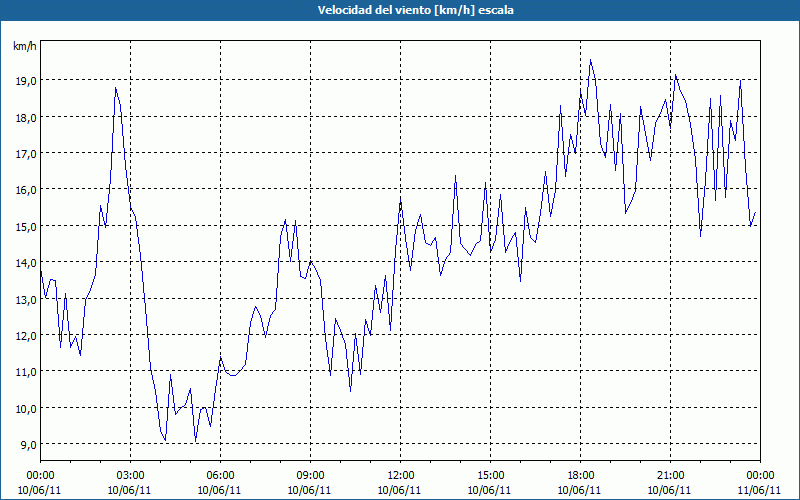Click the '12,0' y-axis value
The image size is (800, 500).
pos(25,336)
